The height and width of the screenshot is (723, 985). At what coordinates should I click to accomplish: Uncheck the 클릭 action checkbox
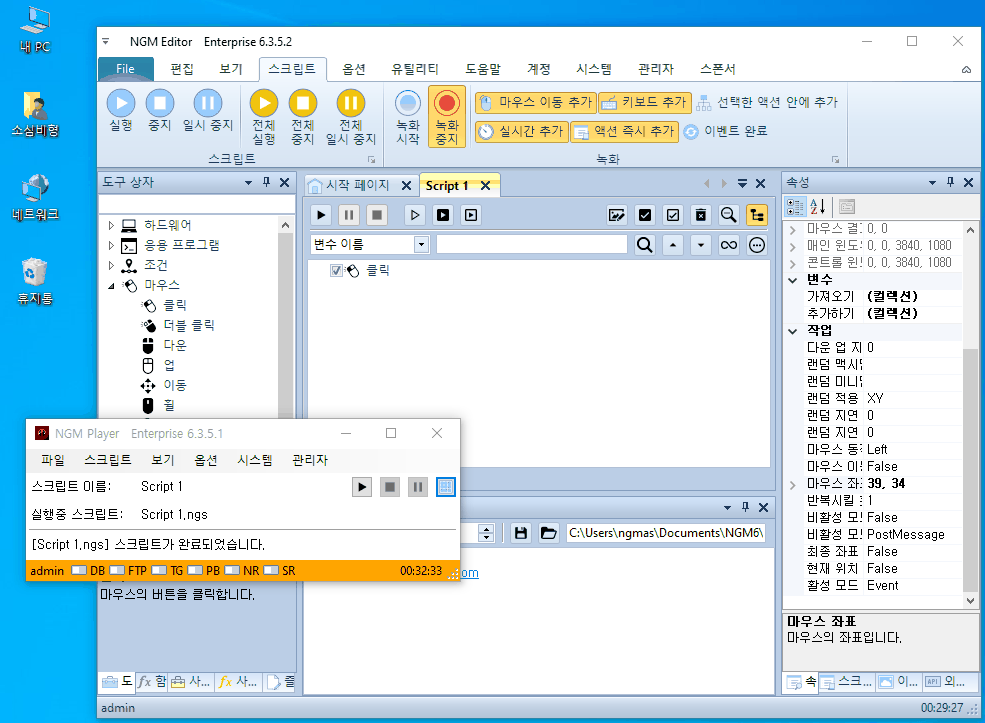tap(336, 271)
